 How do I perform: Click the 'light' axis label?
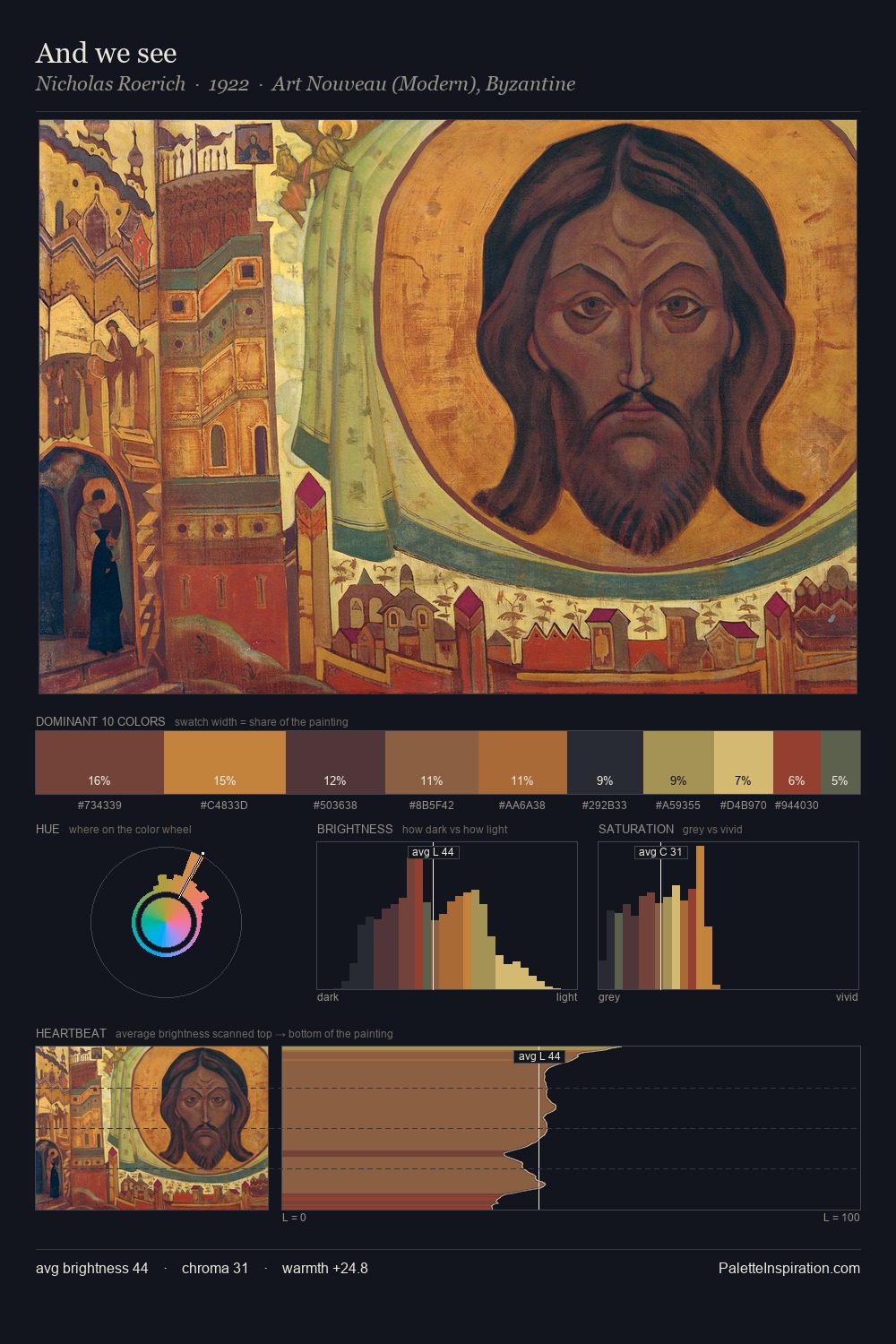(x=567, y=997)
